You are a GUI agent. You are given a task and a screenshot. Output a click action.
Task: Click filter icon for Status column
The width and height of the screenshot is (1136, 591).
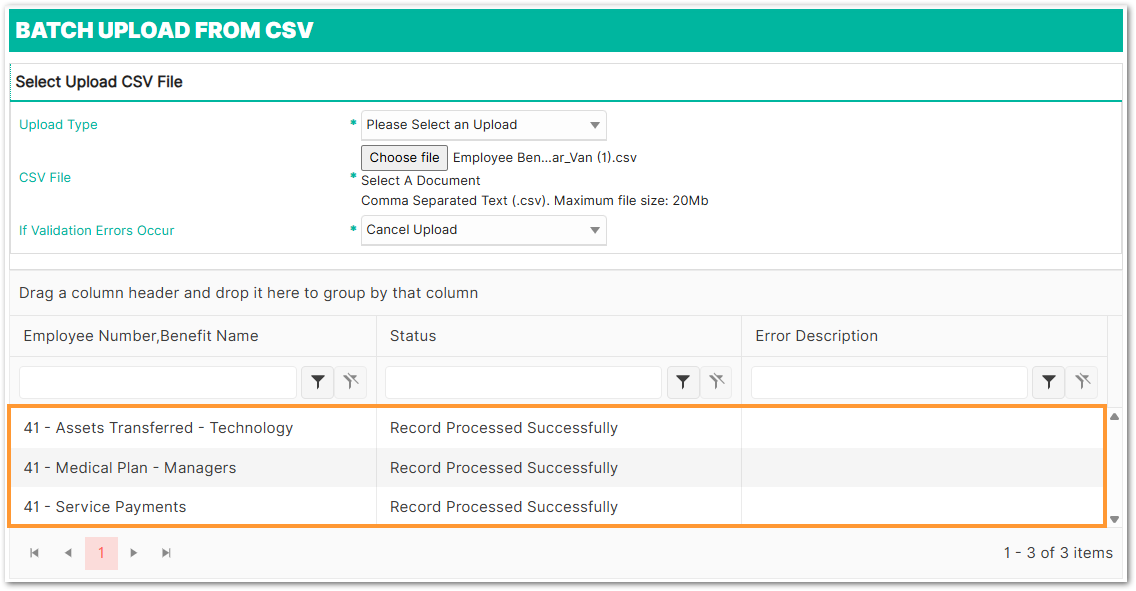click(683, 382)
